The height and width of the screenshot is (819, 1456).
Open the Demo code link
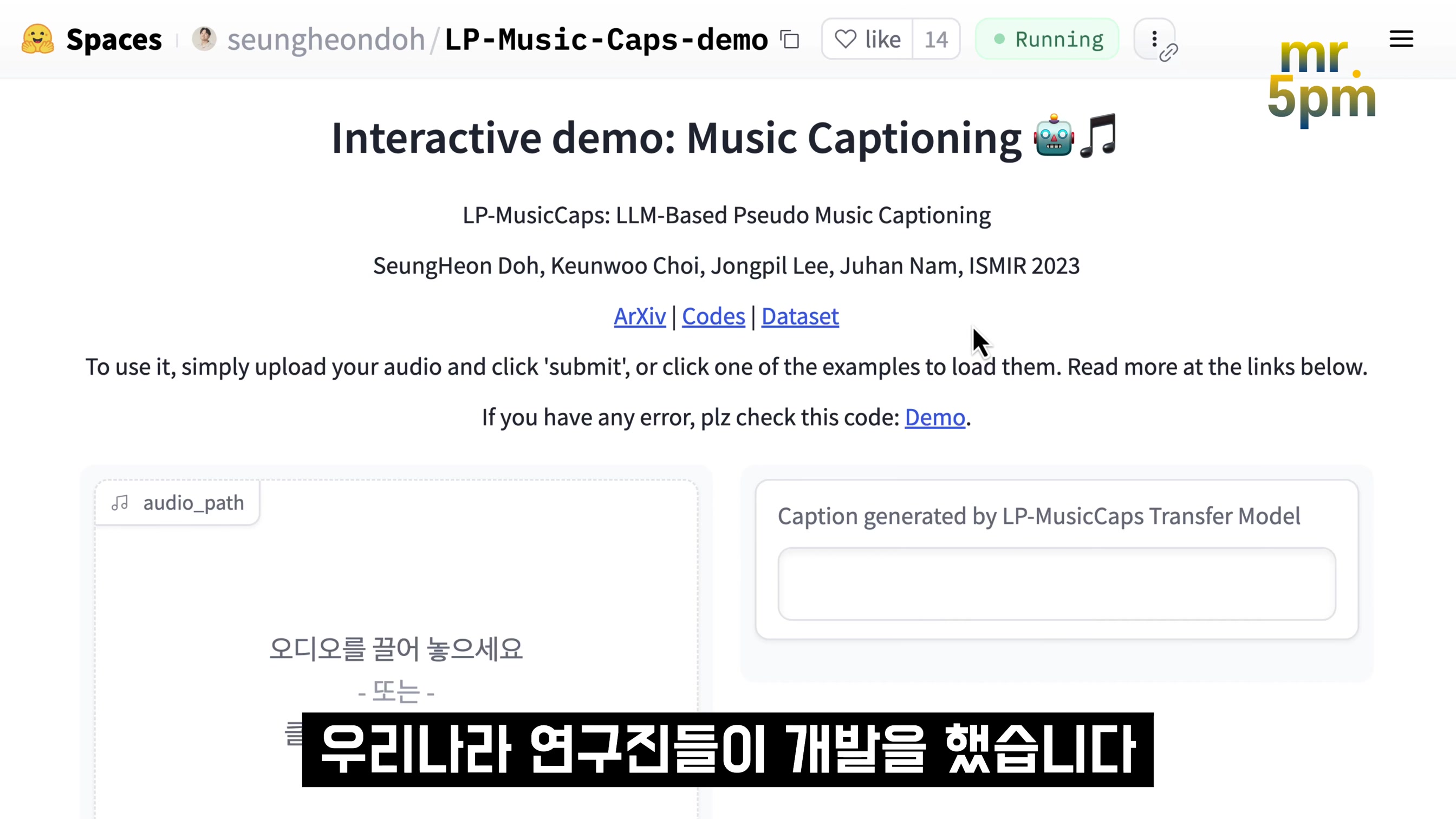[935, 418]
